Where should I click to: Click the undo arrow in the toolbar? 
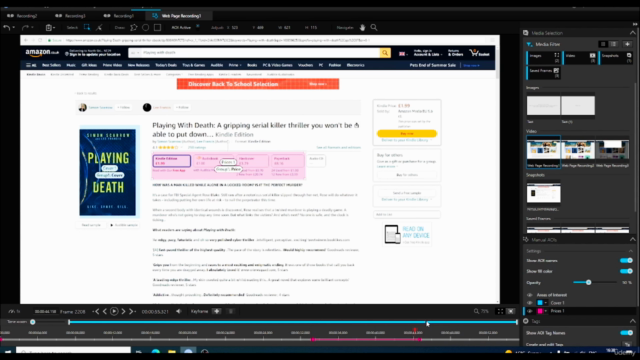point(7,28)
